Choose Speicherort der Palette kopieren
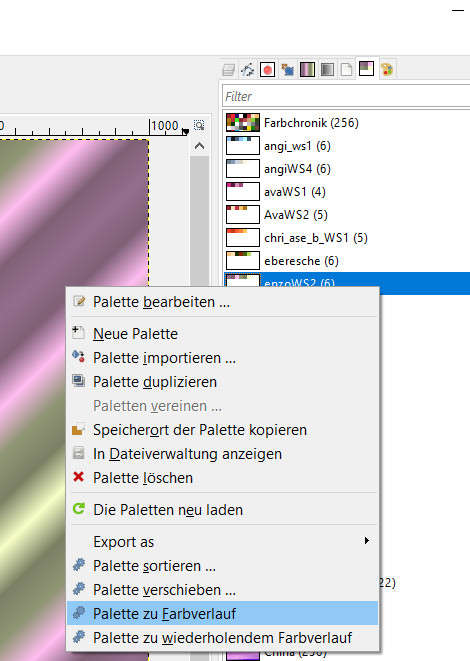Image resolution: width=470 pixels, height=661 pixels. [x=222, y=430]
